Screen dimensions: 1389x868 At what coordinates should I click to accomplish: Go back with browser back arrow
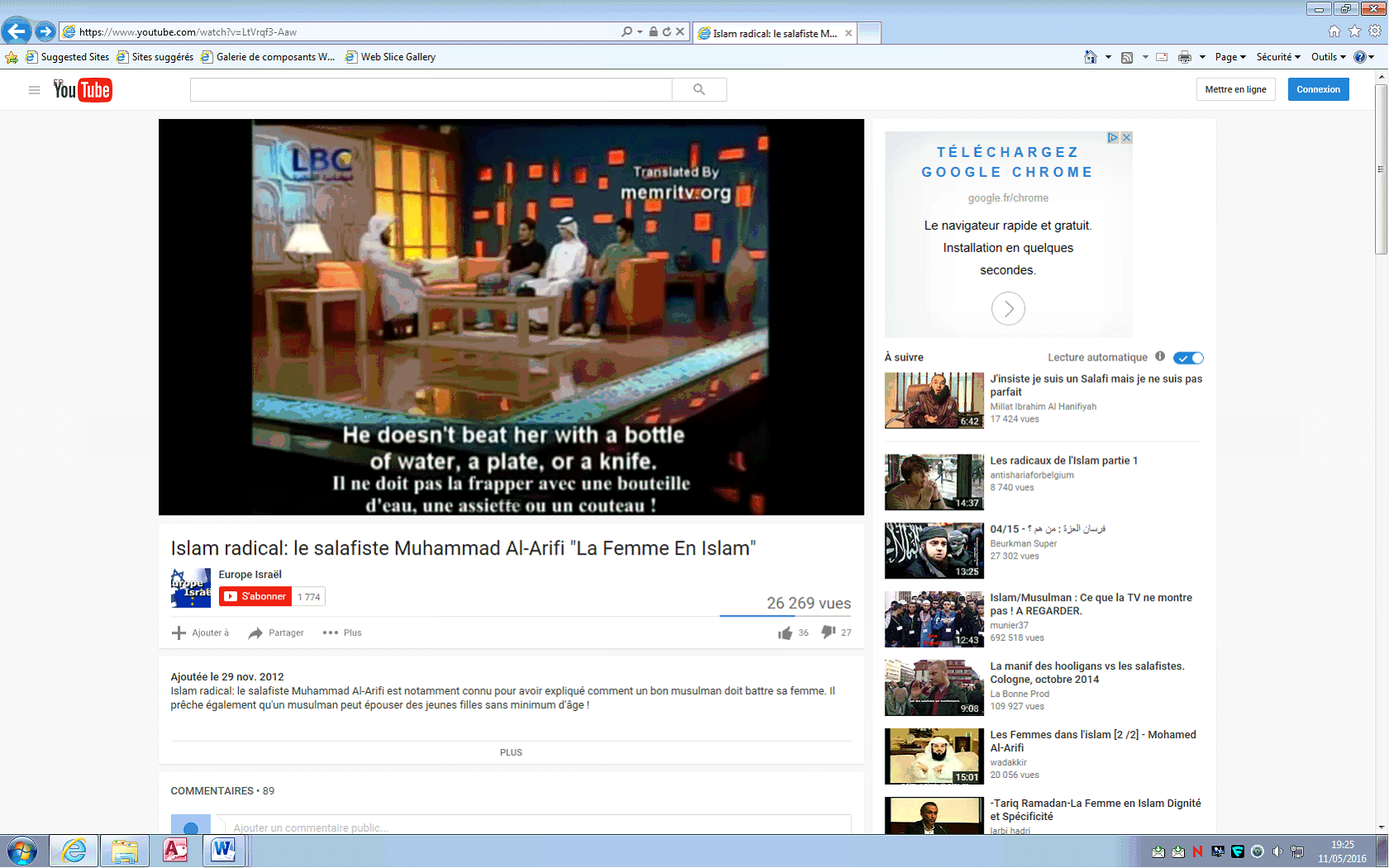pos(17,31)
